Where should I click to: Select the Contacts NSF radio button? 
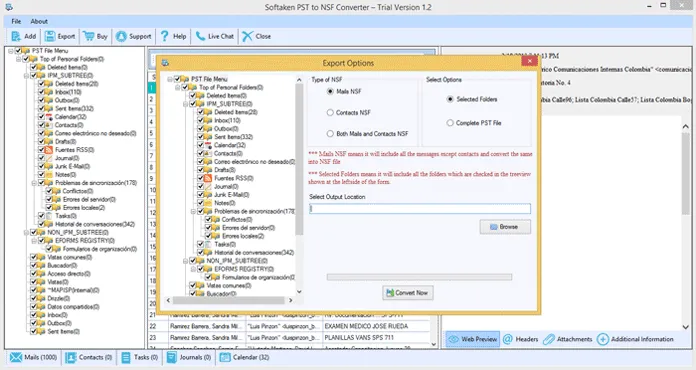click(x=330, y=113)
